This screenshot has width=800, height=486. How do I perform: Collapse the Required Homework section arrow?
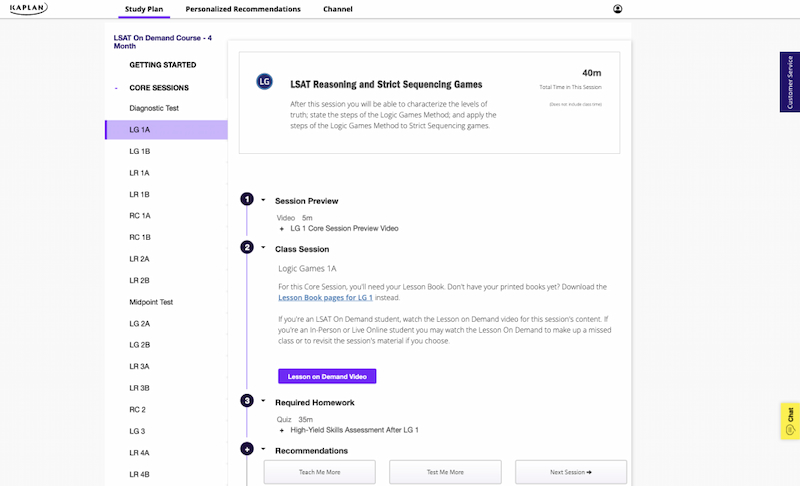pos(263,401)
